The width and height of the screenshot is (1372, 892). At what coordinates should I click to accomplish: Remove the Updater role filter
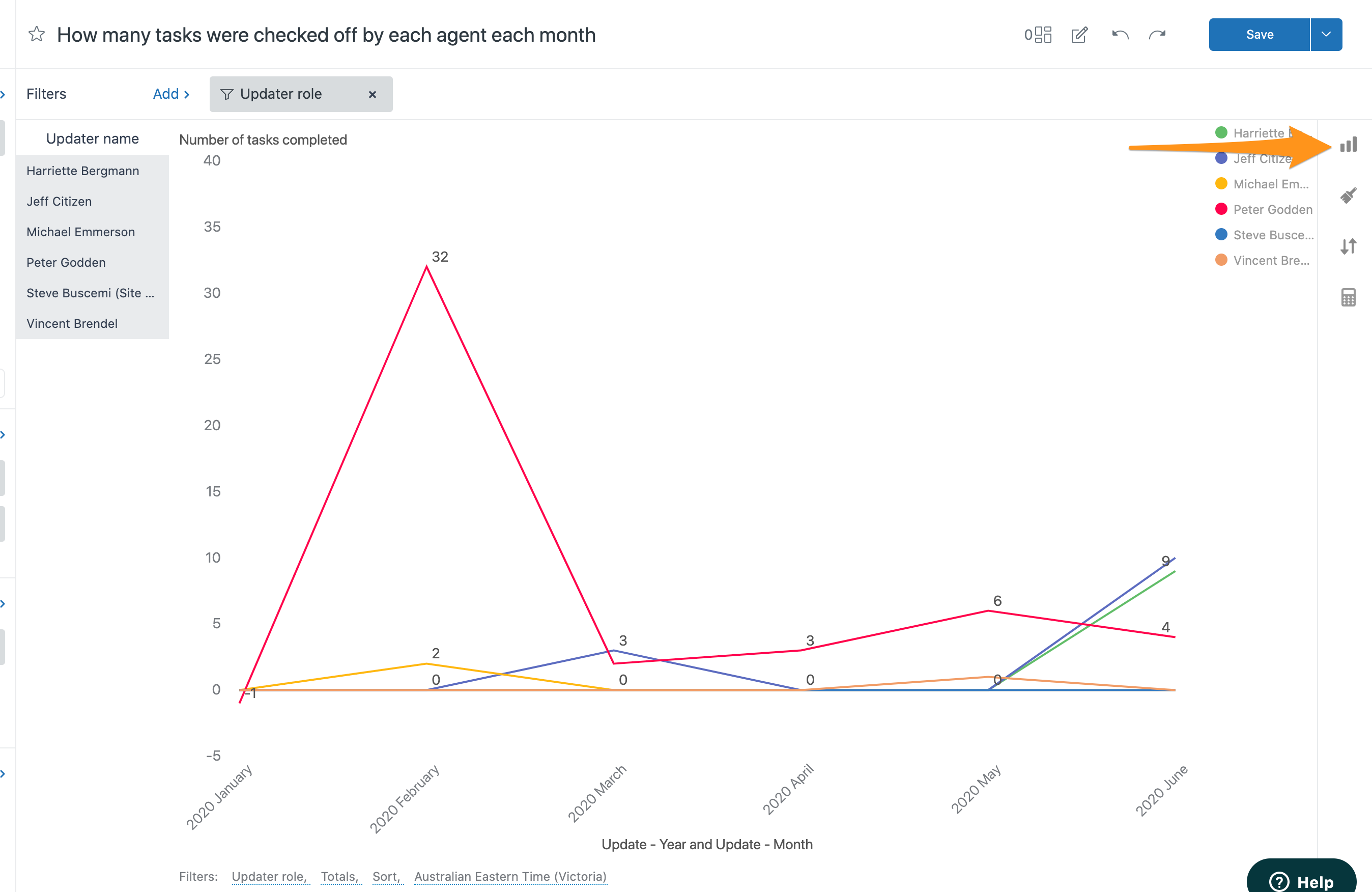pyautogui.click(x=373, y=94)
